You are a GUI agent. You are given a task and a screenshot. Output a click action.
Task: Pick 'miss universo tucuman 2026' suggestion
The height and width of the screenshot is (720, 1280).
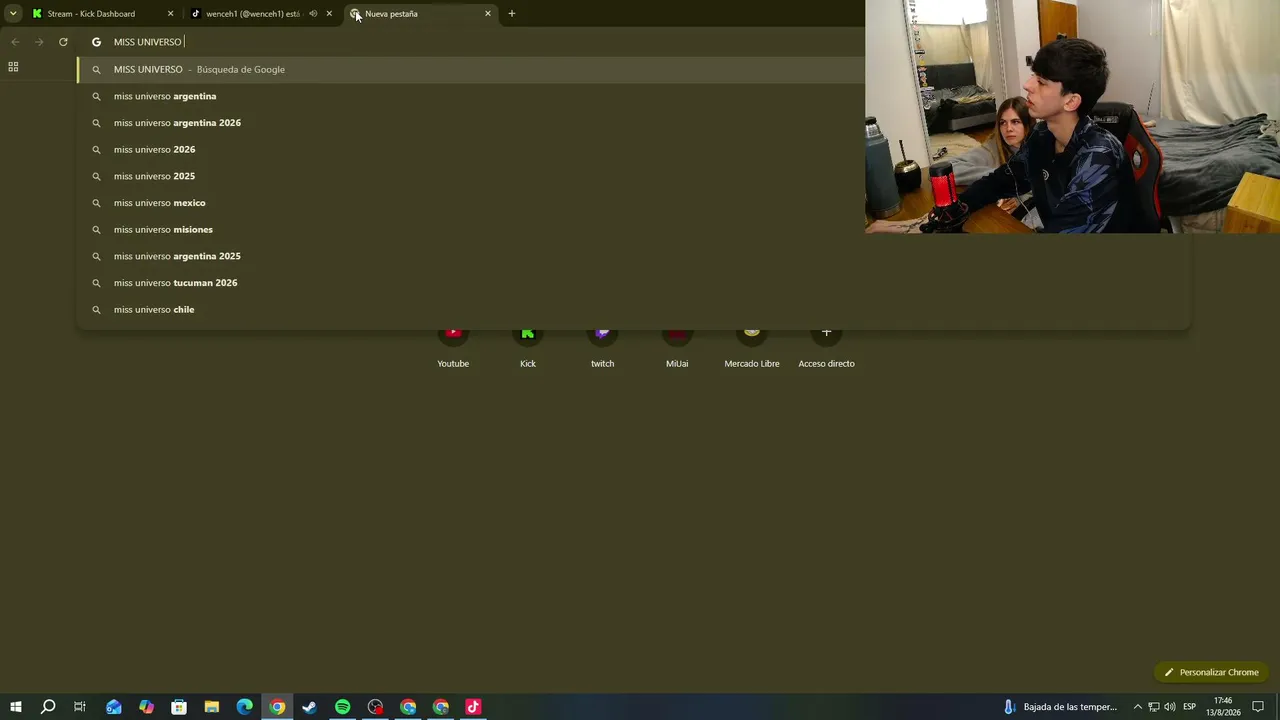[x=633, y=283]
